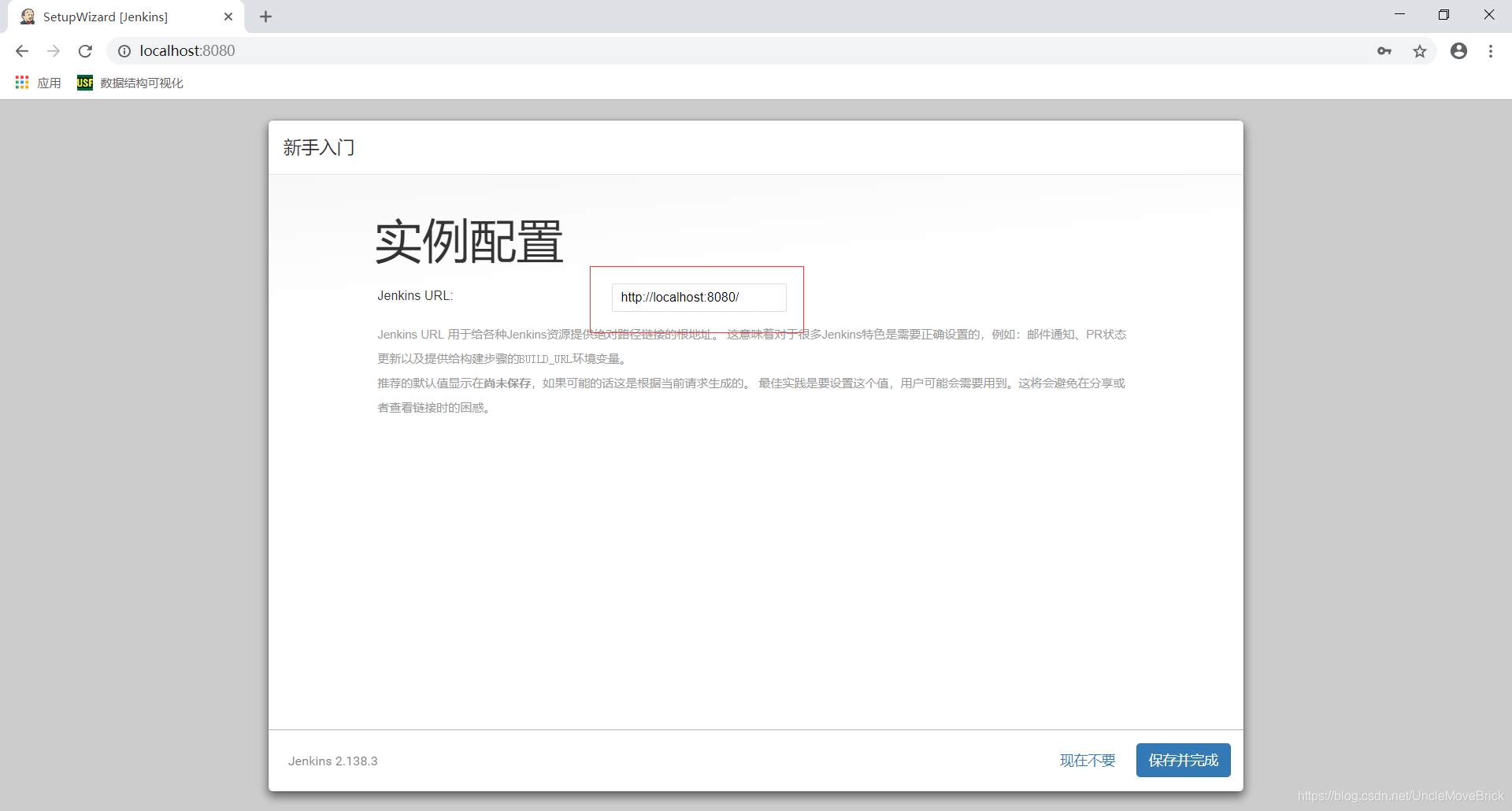Open the 数据结构可视化 bookmark
The width and height of the screenshot is (1512, 811).
130,83
